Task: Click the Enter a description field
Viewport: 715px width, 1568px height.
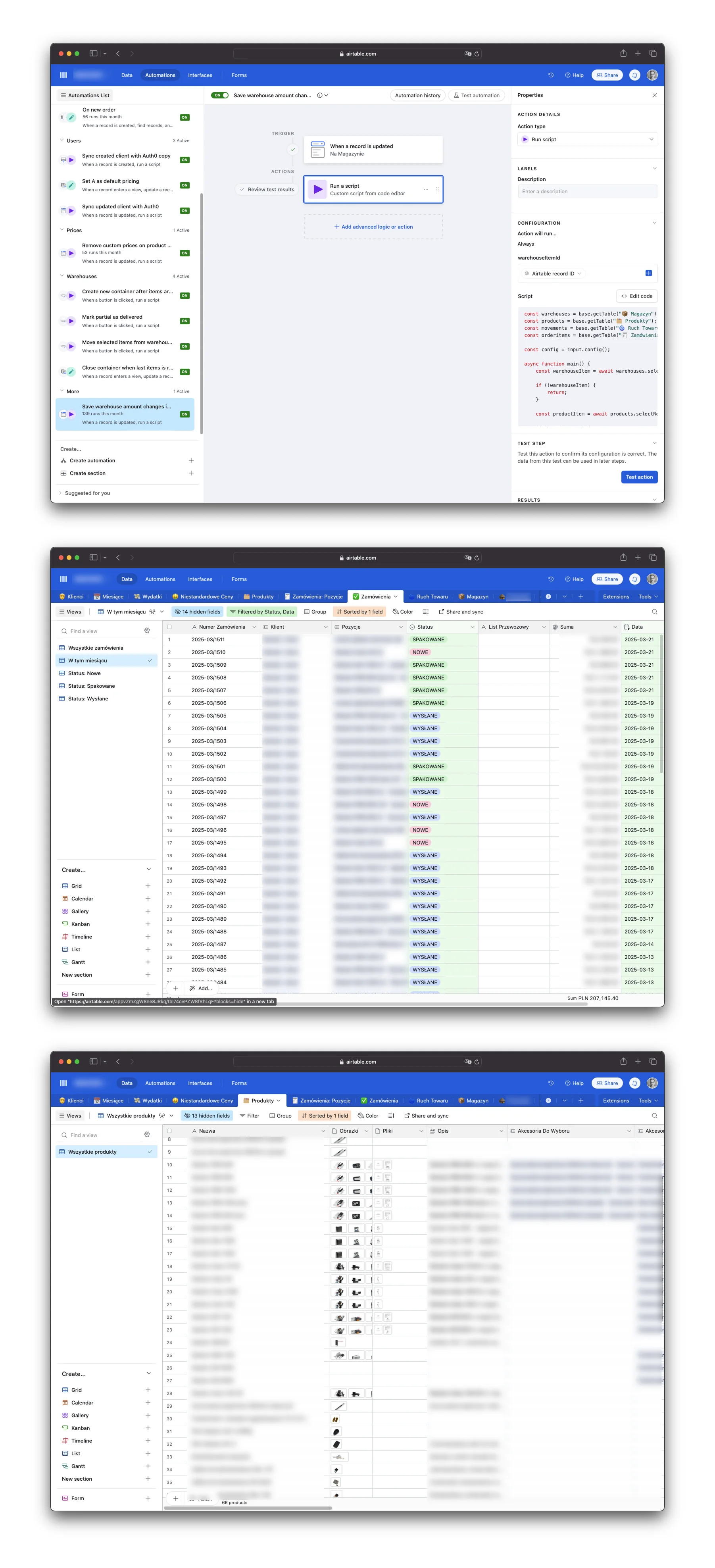Action: click(x=586, y=192)
